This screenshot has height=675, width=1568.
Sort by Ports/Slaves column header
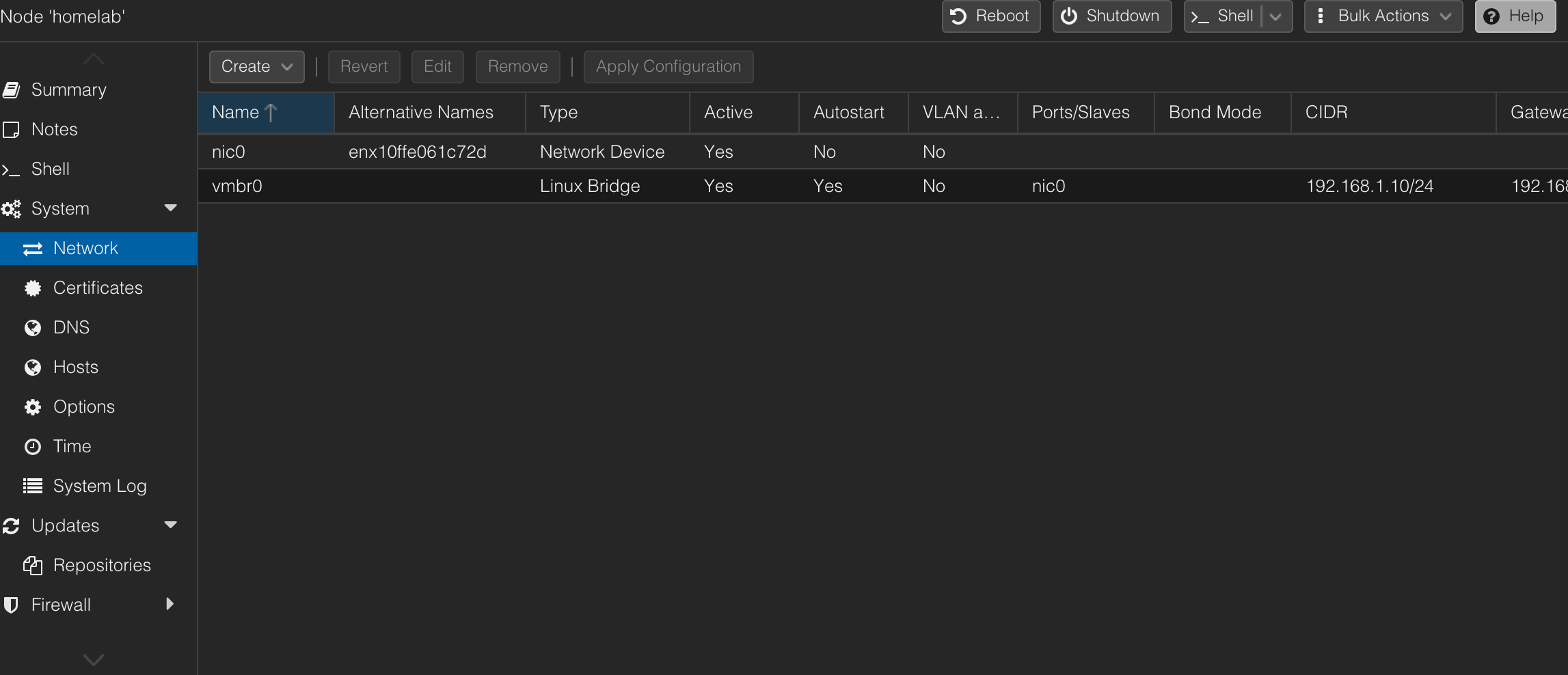[1086, 113]
